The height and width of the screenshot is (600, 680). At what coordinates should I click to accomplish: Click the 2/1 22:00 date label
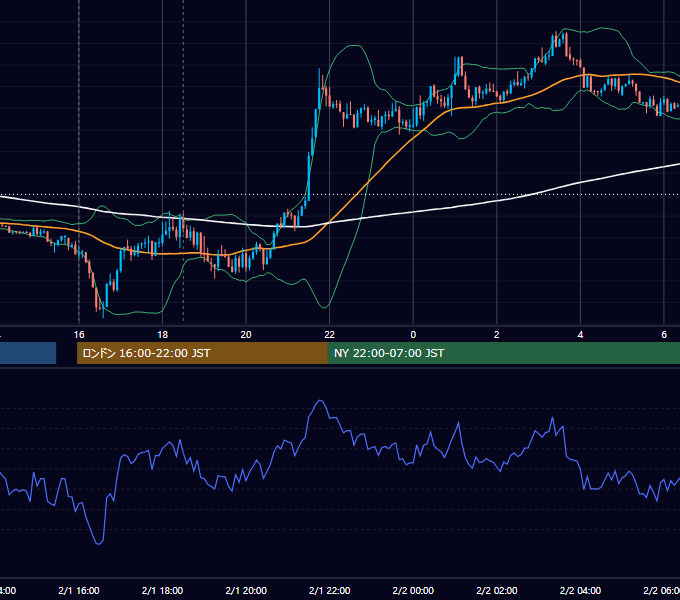click(x=330, y=591)
